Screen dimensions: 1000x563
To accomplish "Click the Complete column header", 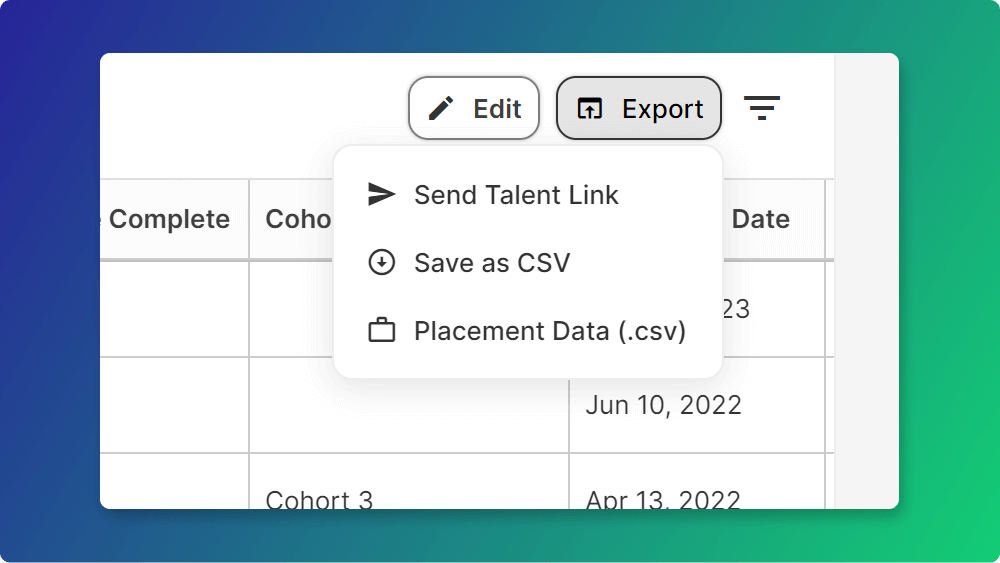I will pyautogui.click(x=169, y=219).
